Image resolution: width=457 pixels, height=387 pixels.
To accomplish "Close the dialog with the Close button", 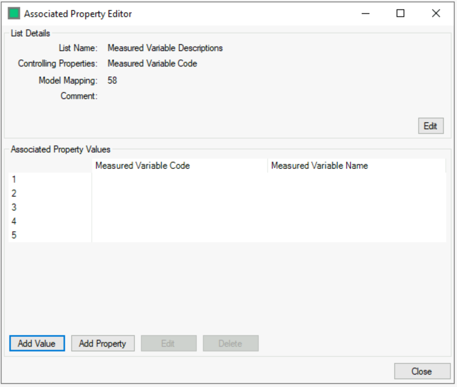I will tap(422, 371).
